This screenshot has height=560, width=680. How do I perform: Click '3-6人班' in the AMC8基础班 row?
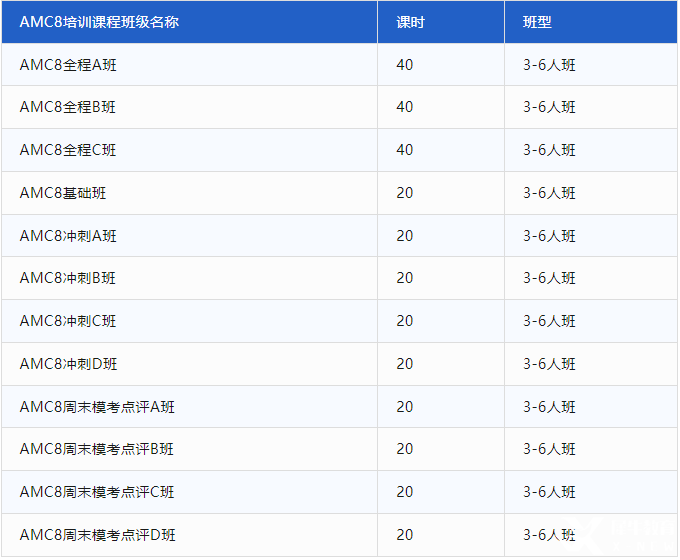pyautogui.click(x=549, y=193)
